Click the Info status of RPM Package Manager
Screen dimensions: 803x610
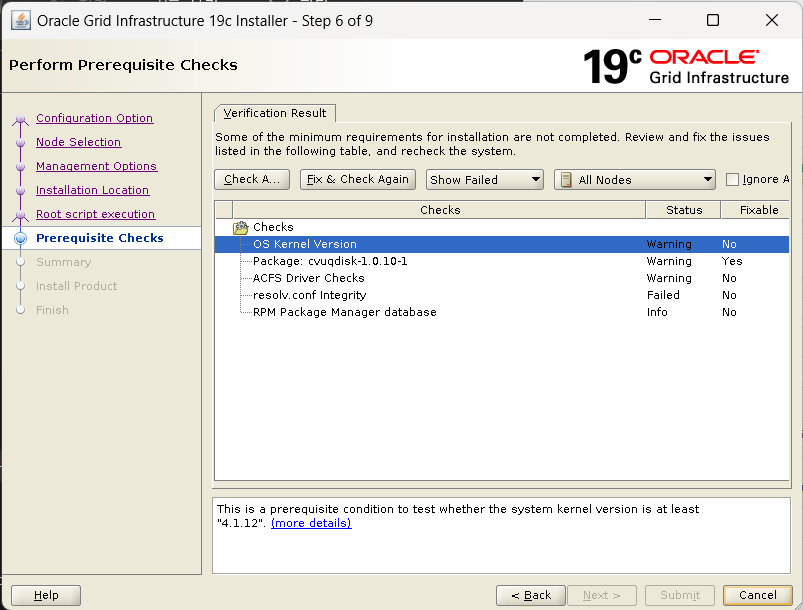pos(657,312)
